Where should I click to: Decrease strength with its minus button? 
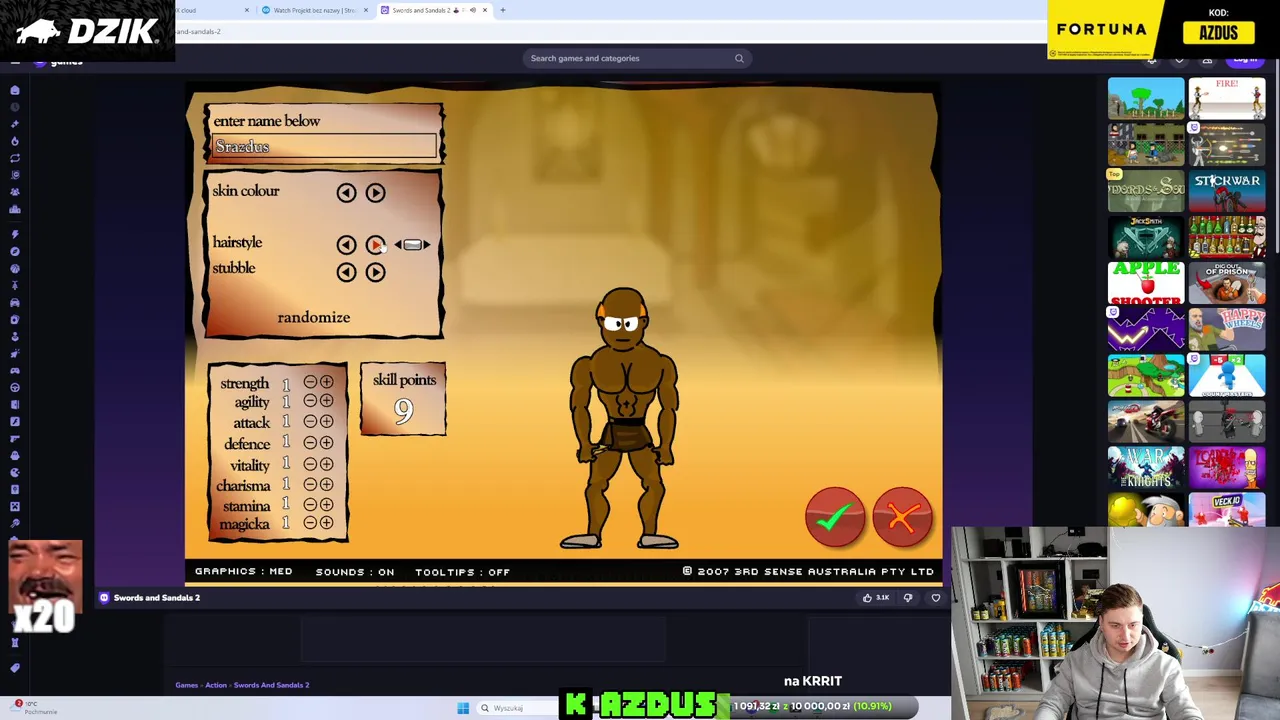pos(311,382)
